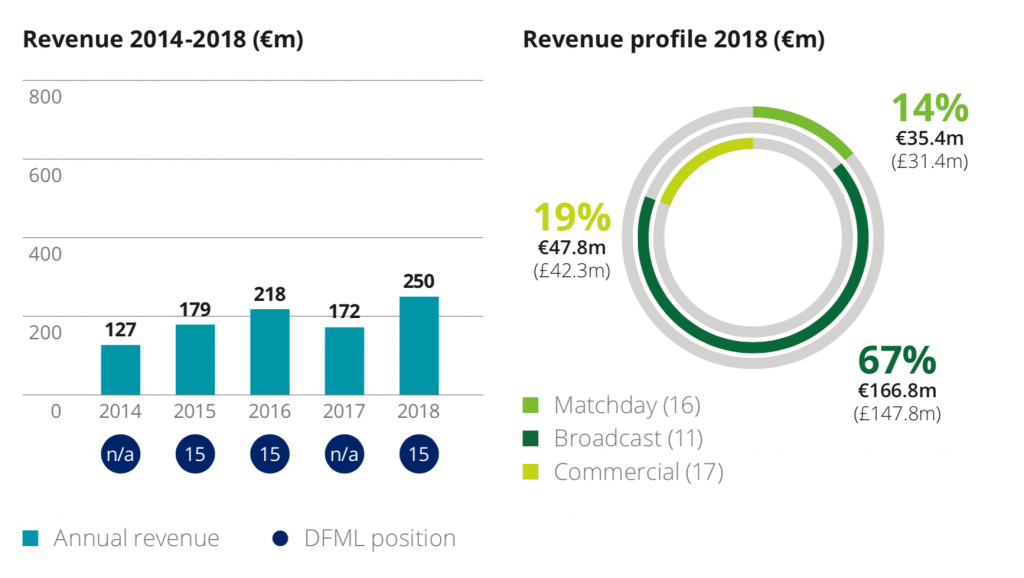1024x578 pixels.
Task: Click the Broadcast legend dark green square
Action: [x=530, y=438]
